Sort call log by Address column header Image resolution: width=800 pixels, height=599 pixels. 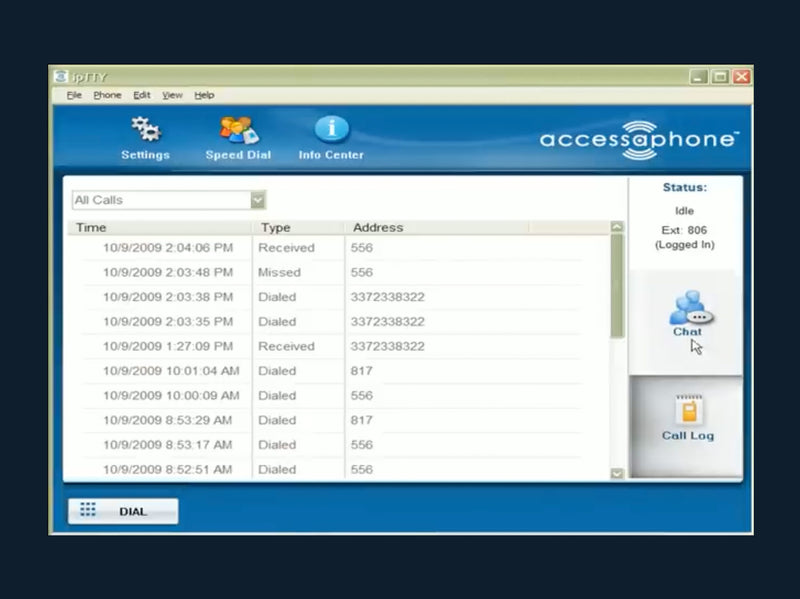437,228
